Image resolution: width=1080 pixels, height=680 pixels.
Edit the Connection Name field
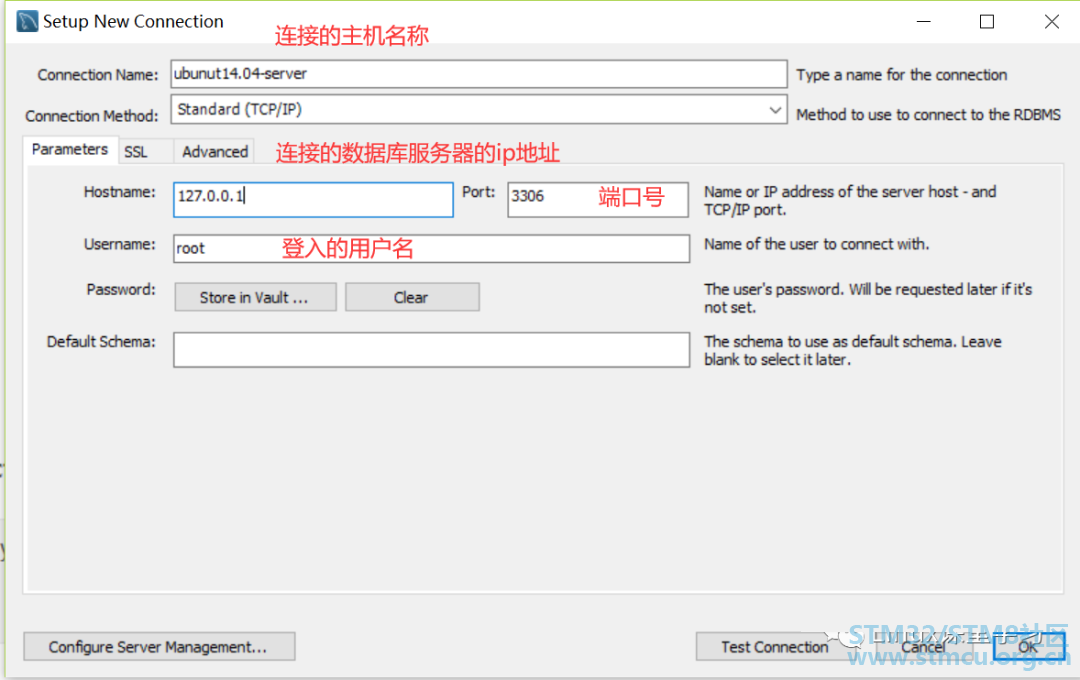479,74
